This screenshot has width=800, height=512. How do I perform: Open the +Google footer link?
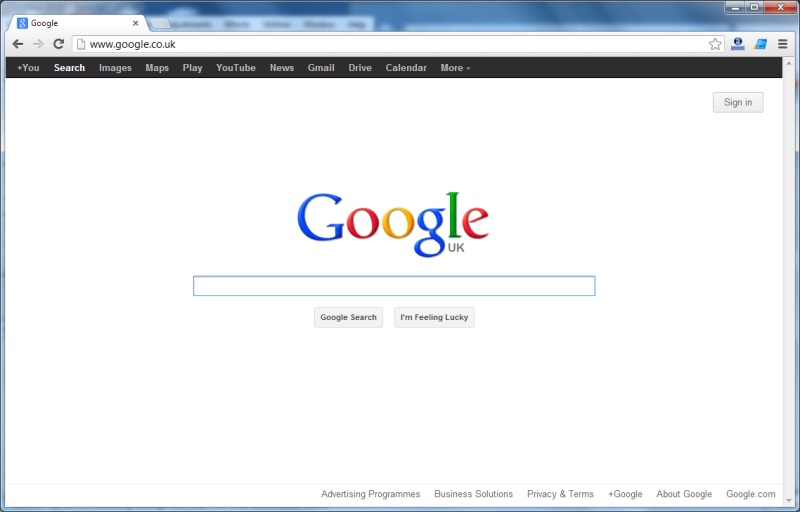coord(625,494)
